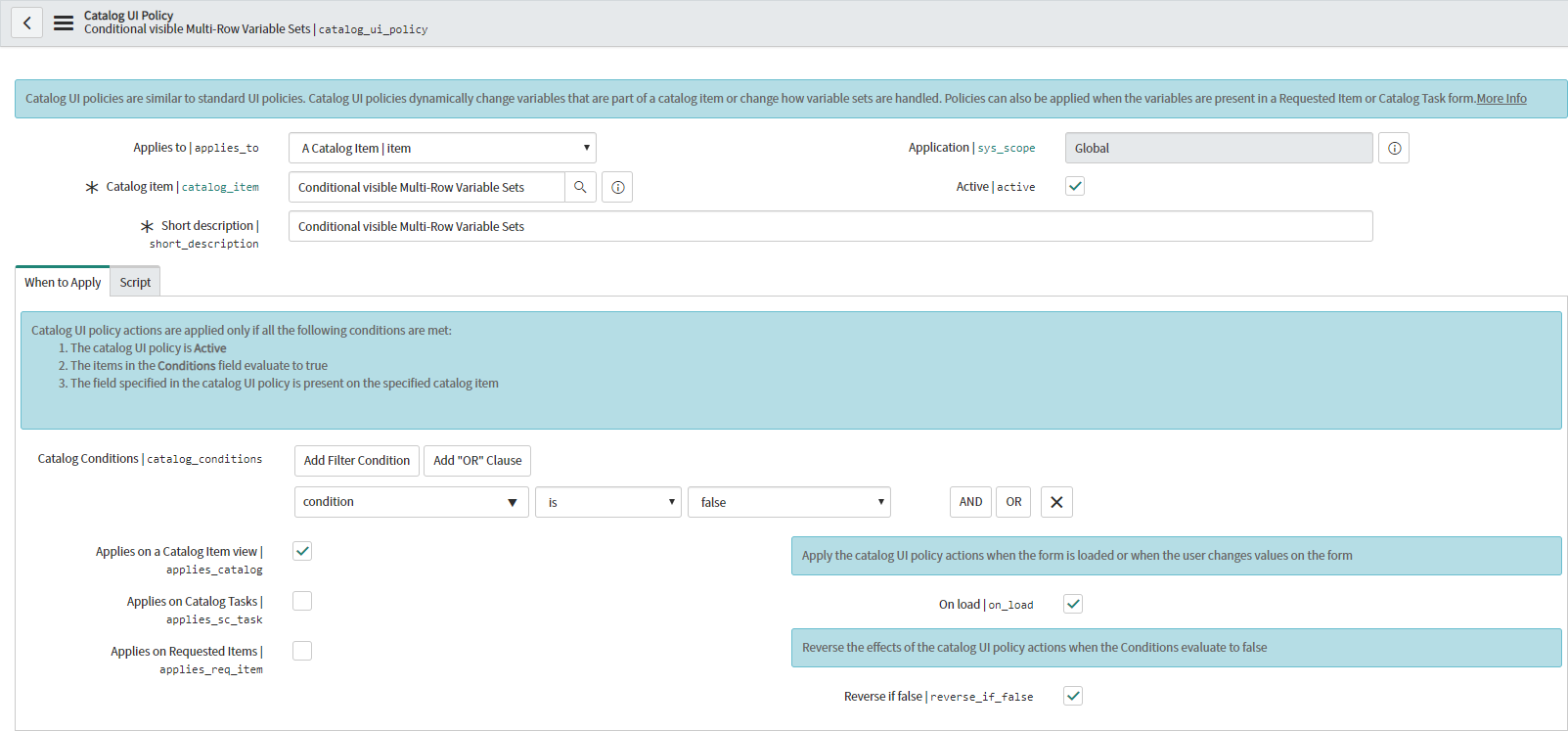This screenshot has width=1568, height=731.
Task: Toggle the On load checkbox
Action: point(1073,604)
